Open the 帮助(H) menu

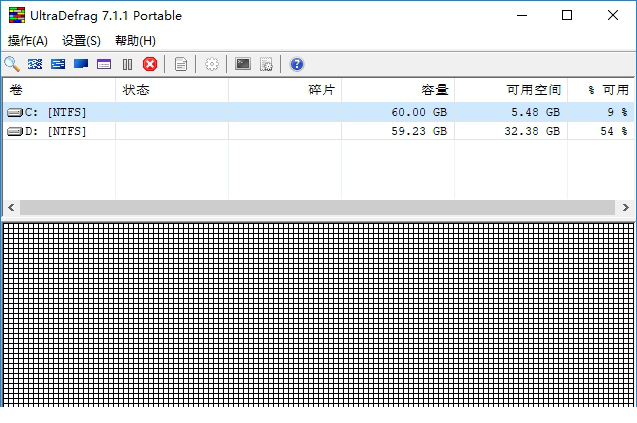135,41
